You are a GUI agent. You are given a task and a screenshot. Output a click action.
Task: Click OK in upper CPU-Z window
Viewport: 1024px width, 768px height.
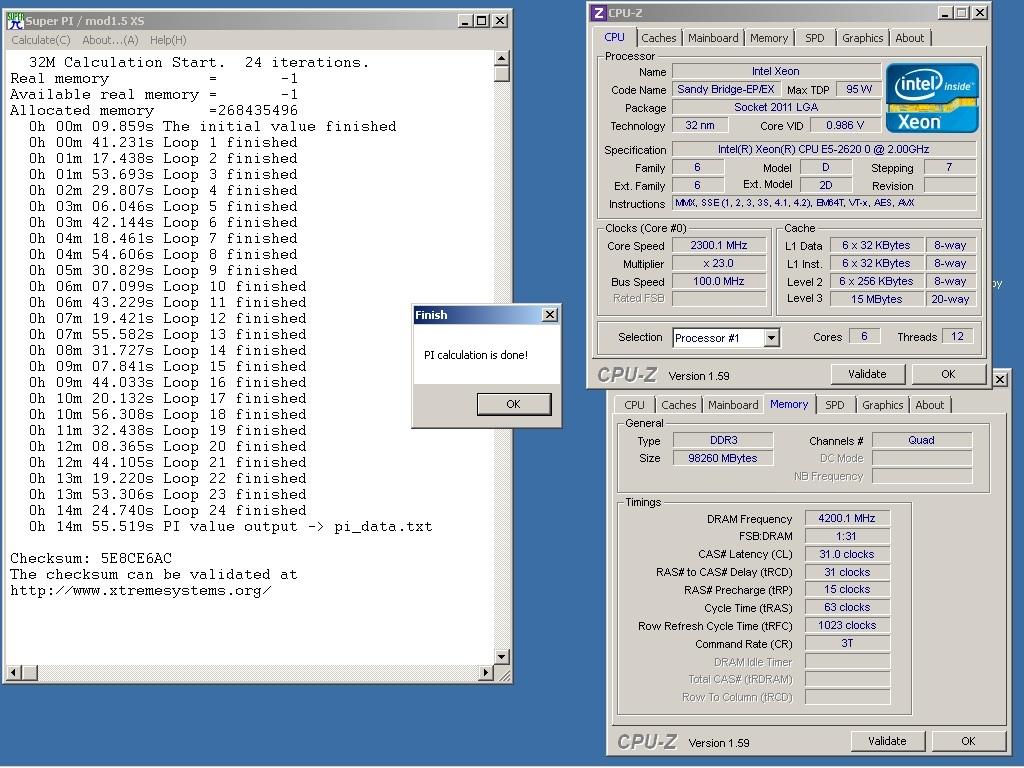tap(948, 374)
